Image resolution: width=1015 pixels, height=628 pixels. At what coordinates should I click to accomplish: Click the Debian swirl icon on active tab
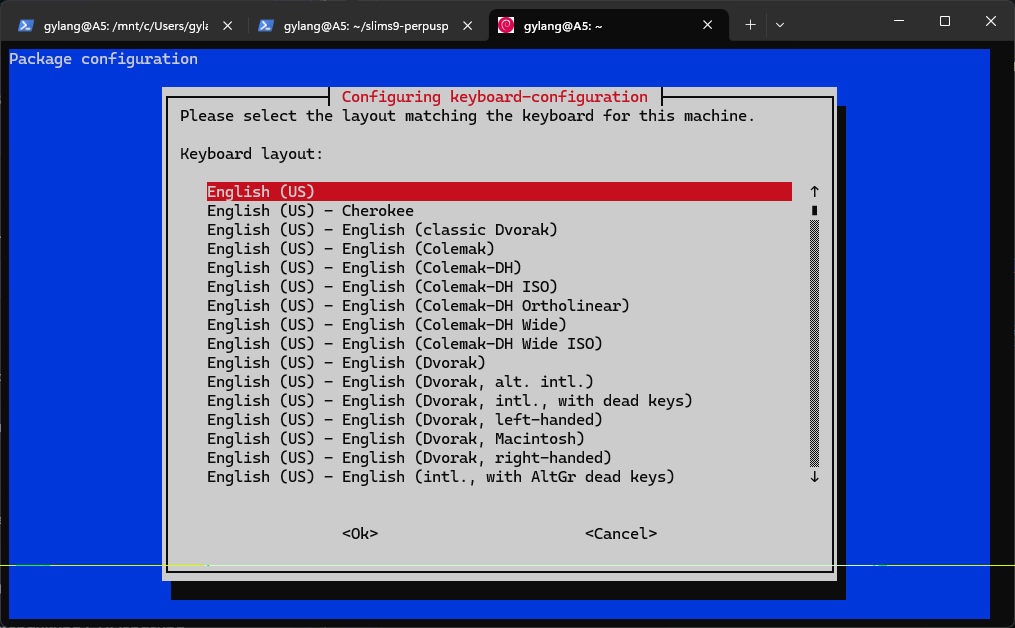506,24
